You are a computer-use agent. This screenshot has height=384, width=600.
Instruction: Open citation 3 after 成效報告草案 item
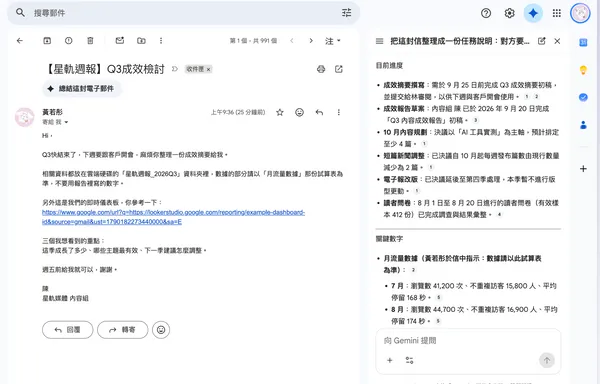[476, 120]
